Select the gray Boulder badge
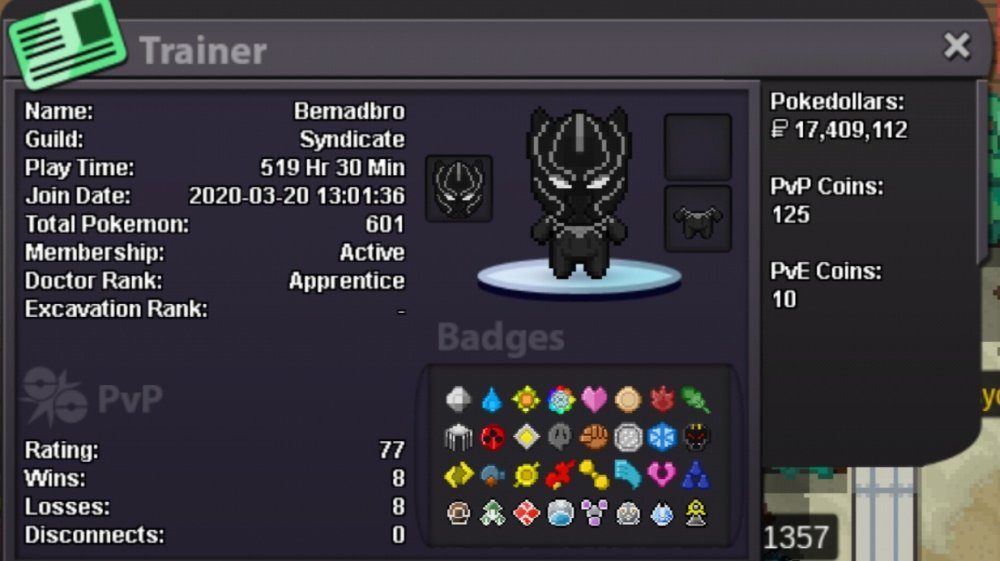Viewport: 1000px width, 561px height. point(458,400)
